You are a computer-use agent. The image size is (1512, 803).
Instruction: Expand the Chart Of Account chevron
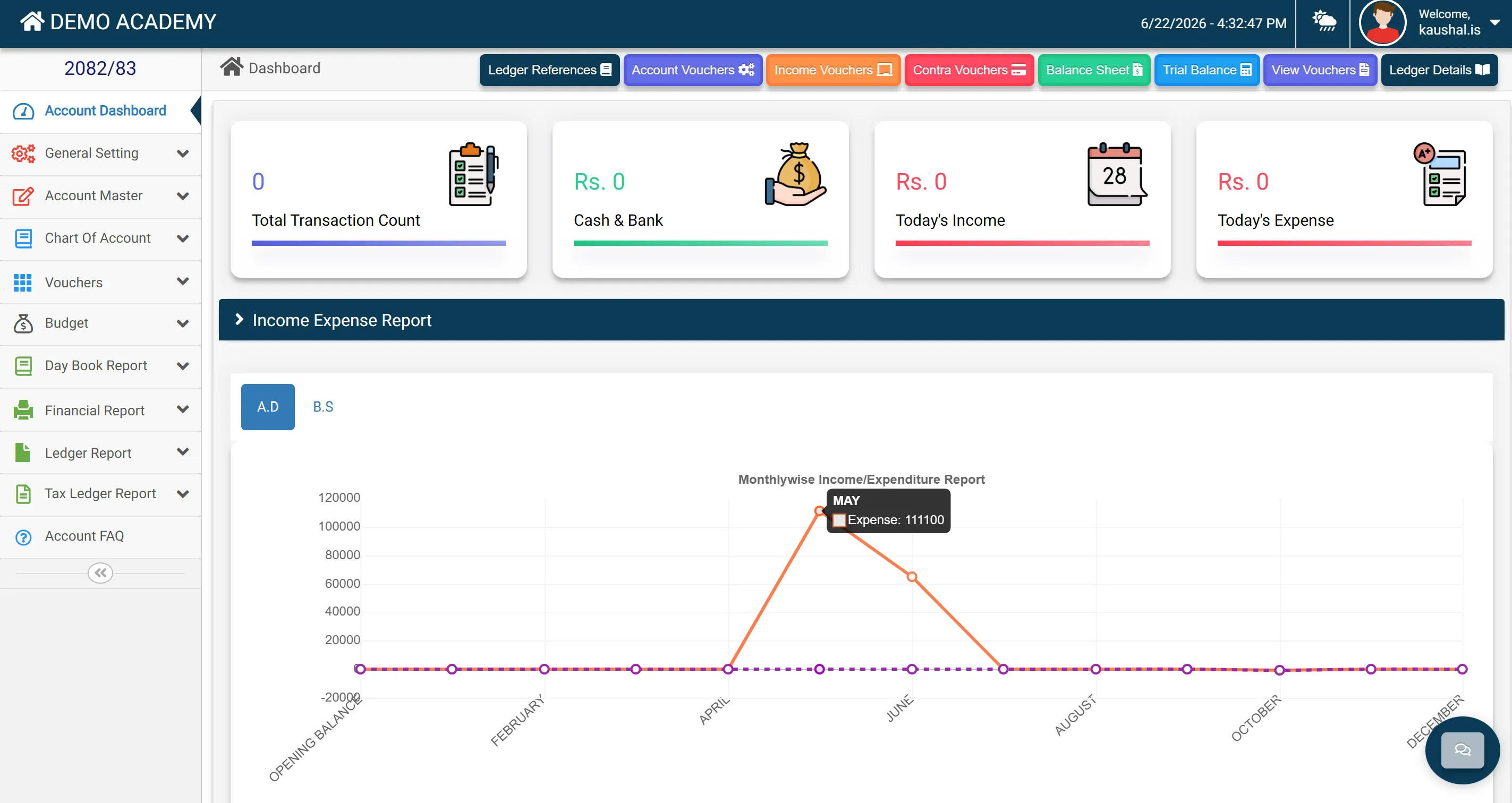click(183, 239)
